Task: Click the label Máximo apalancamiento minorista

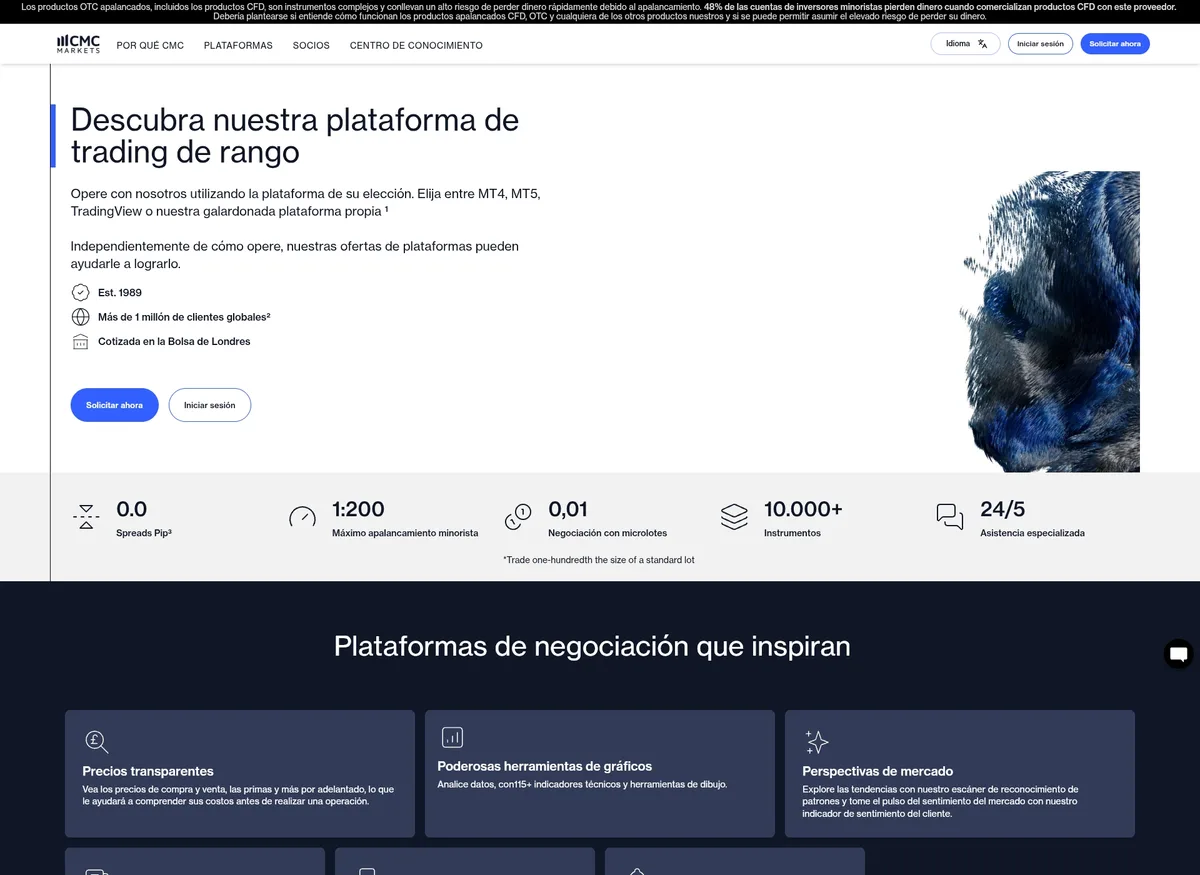Action: [x=405, y=533]
